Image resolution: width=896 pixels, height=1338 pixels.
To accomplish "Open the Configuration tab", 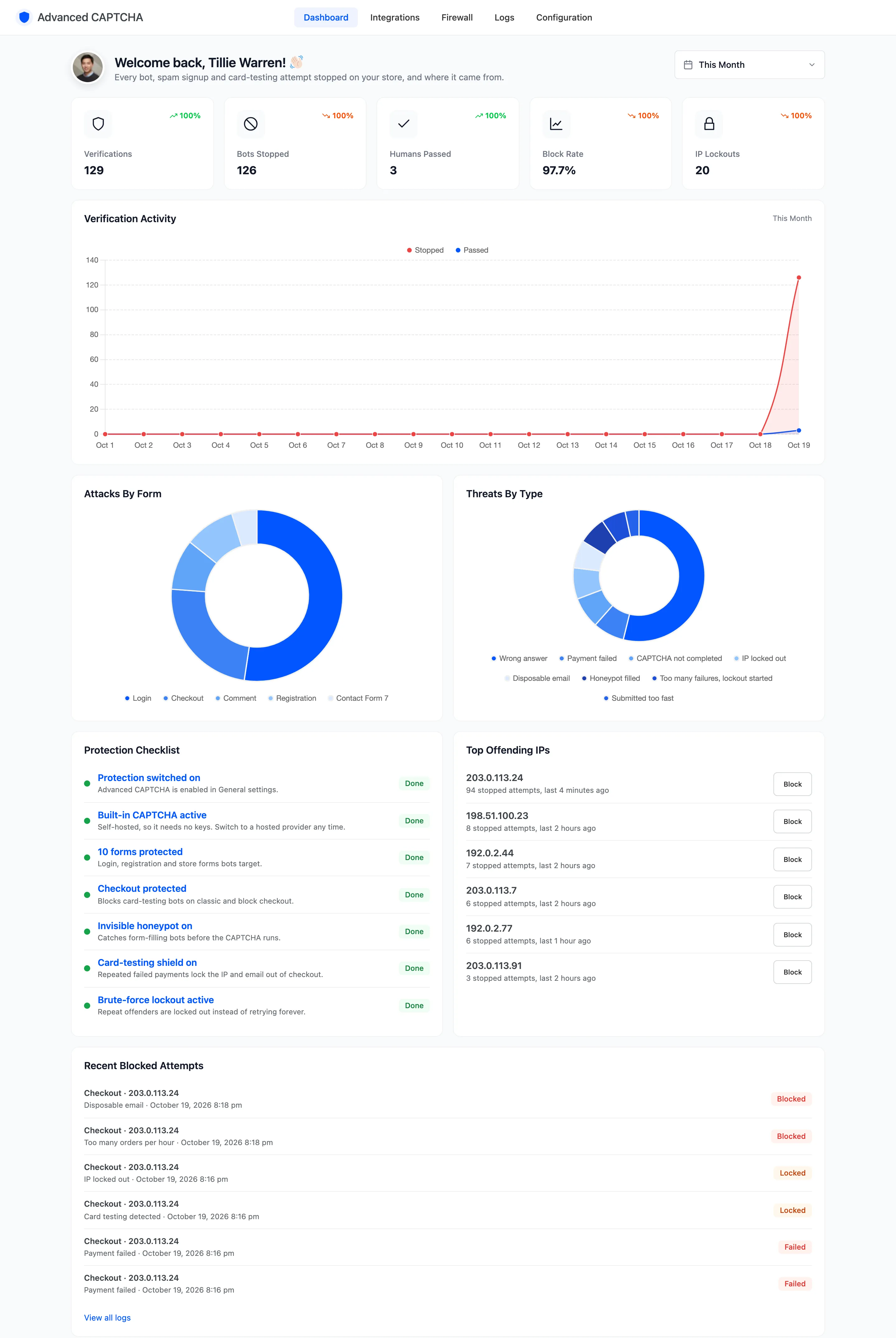I will click(564, 17).
